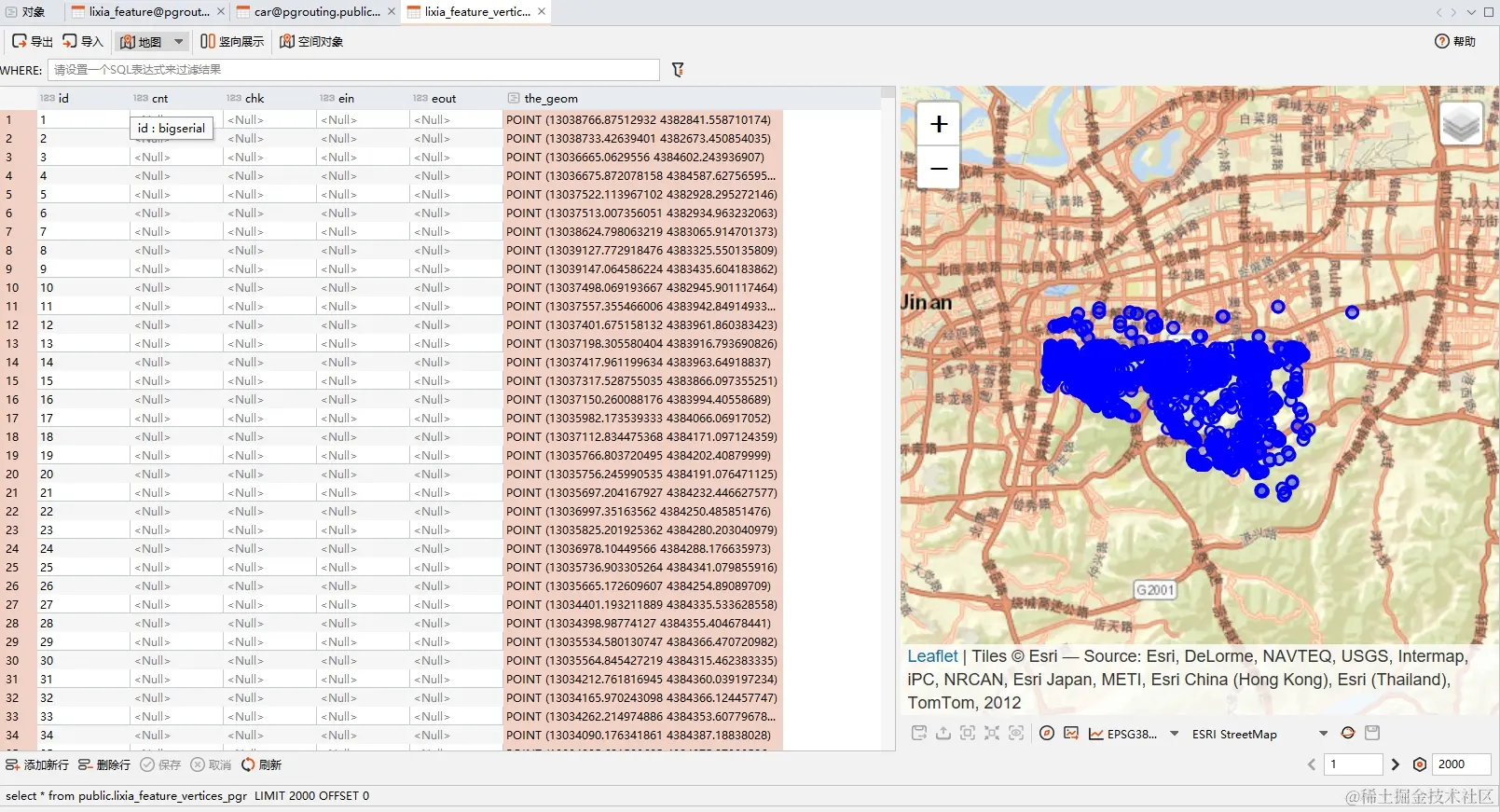Select row number 20 header
Image resolution: width=1500 pixels, height=812 pixels.
pos(18,474)
